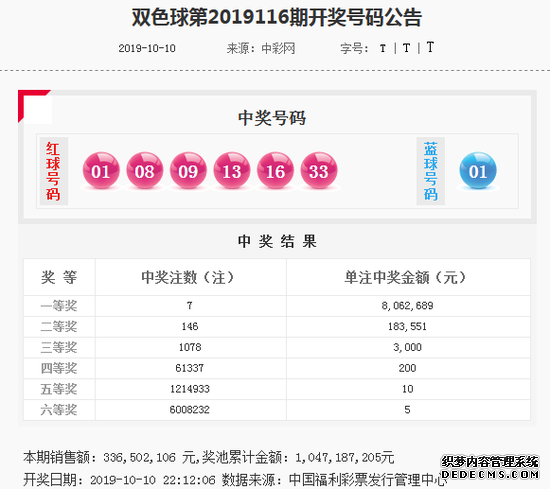Click red ball number 13

click(x=232, y=170)
